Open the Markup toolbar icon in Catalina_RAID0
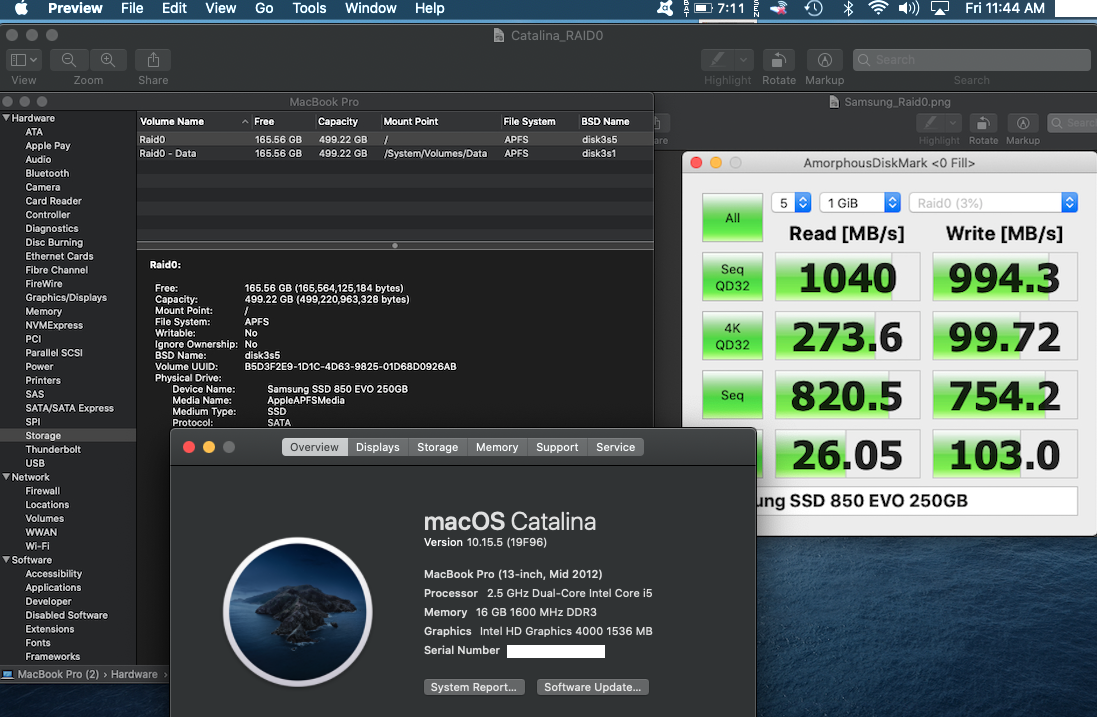 [825, 60]
